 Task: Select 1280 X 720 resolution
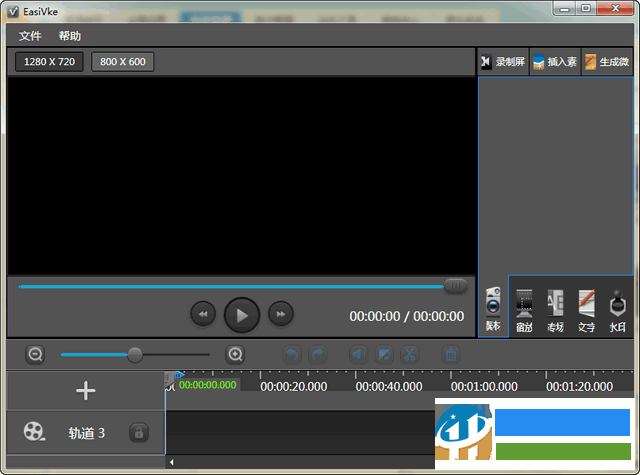click(49, 62)
